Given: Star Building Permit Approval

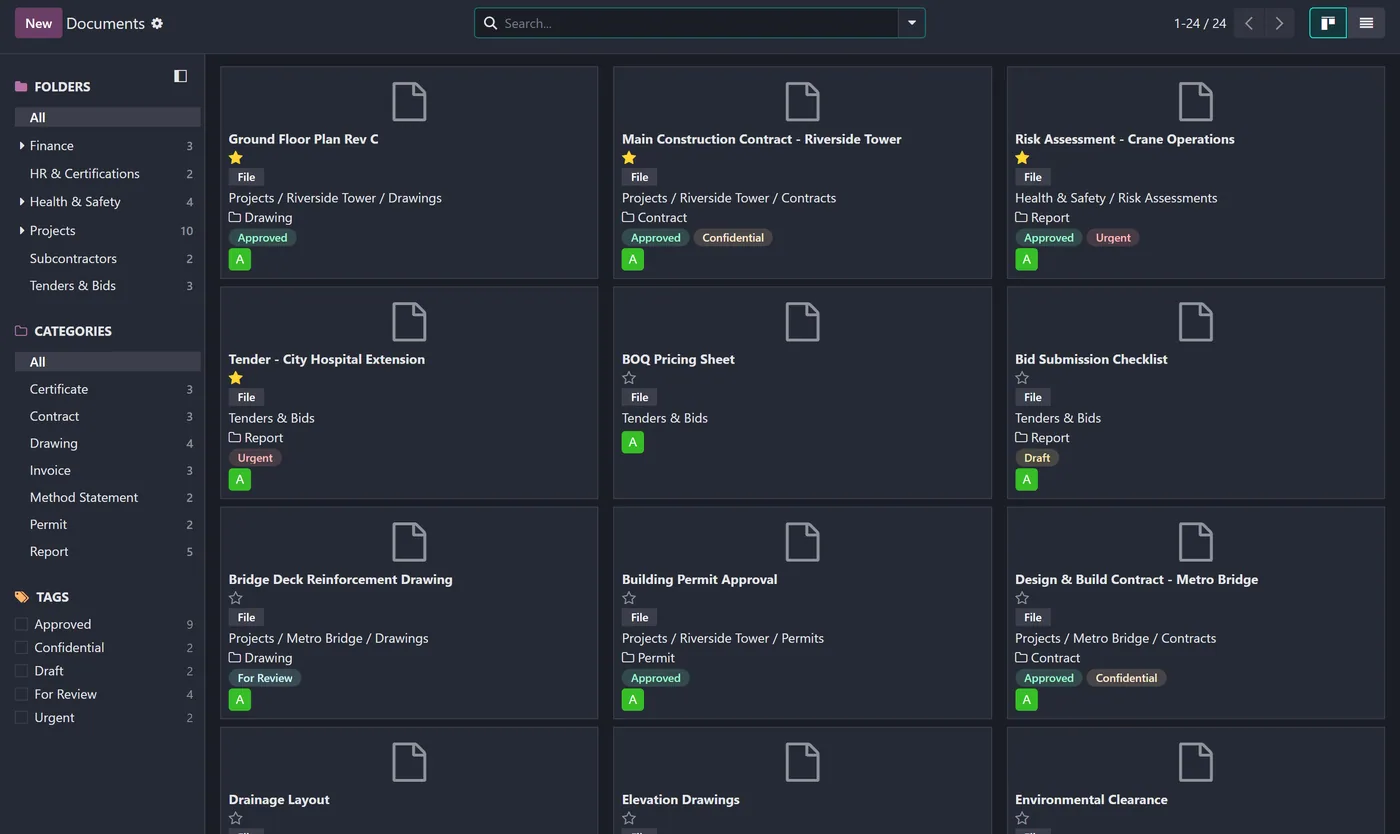Looking at the screenshot, I should click(x=629, y=598).
